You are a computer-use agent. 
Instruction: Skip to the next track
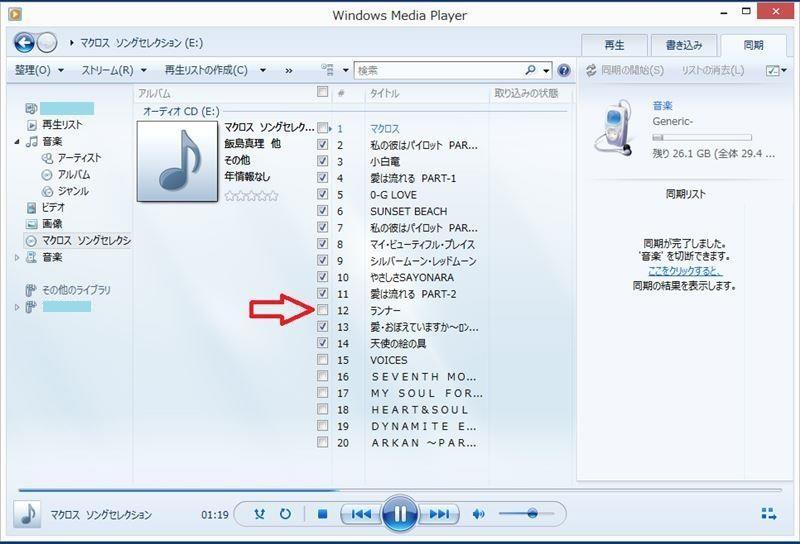click(439, 514)
